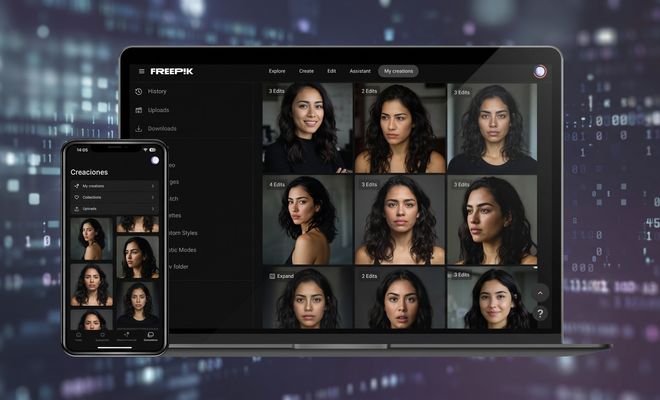Click the Wi-Fi icon on phone status bar

146,150
